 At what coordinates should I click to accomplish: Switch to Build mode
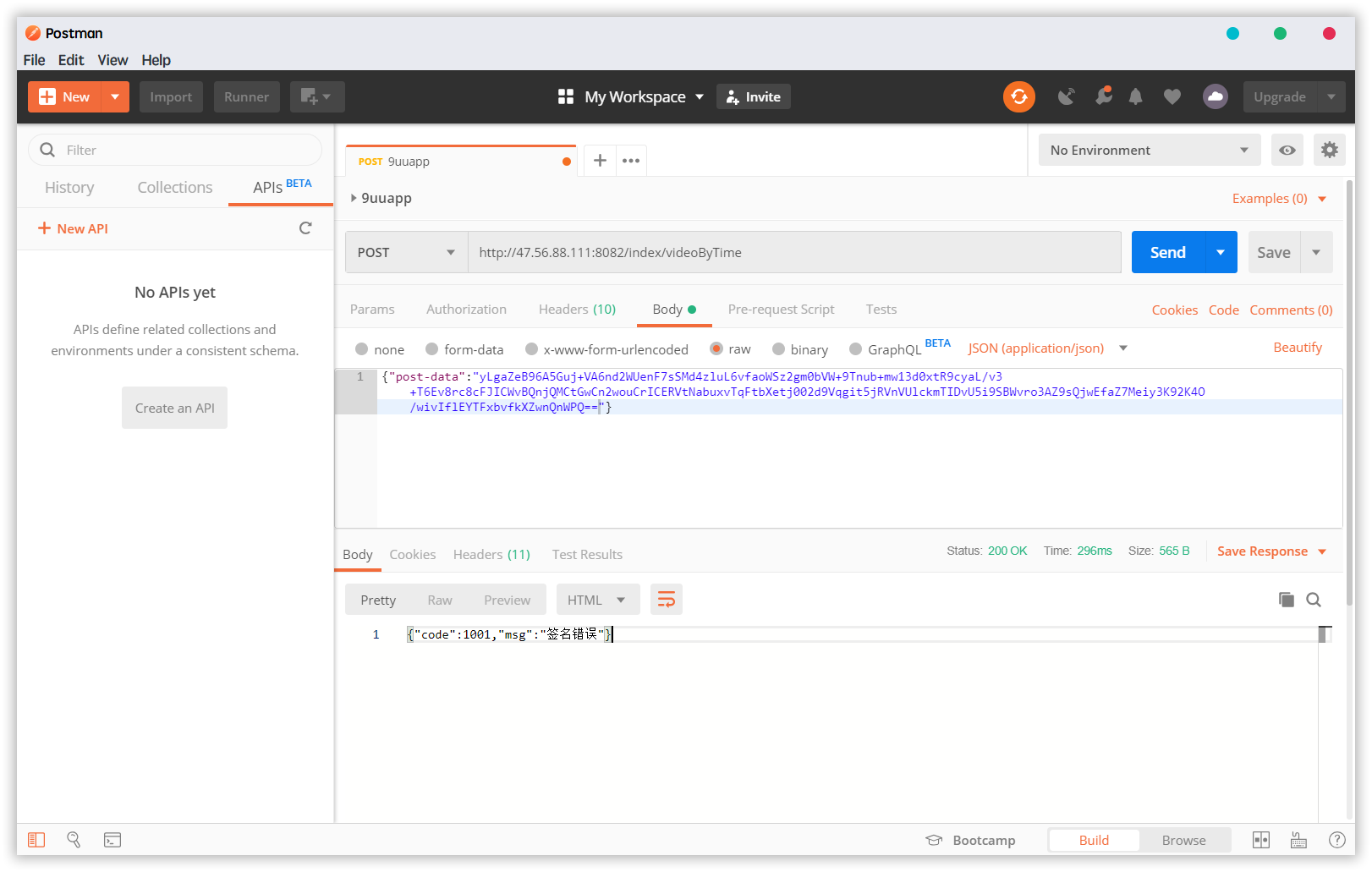pyautogui.click(x=1094, y=840)
